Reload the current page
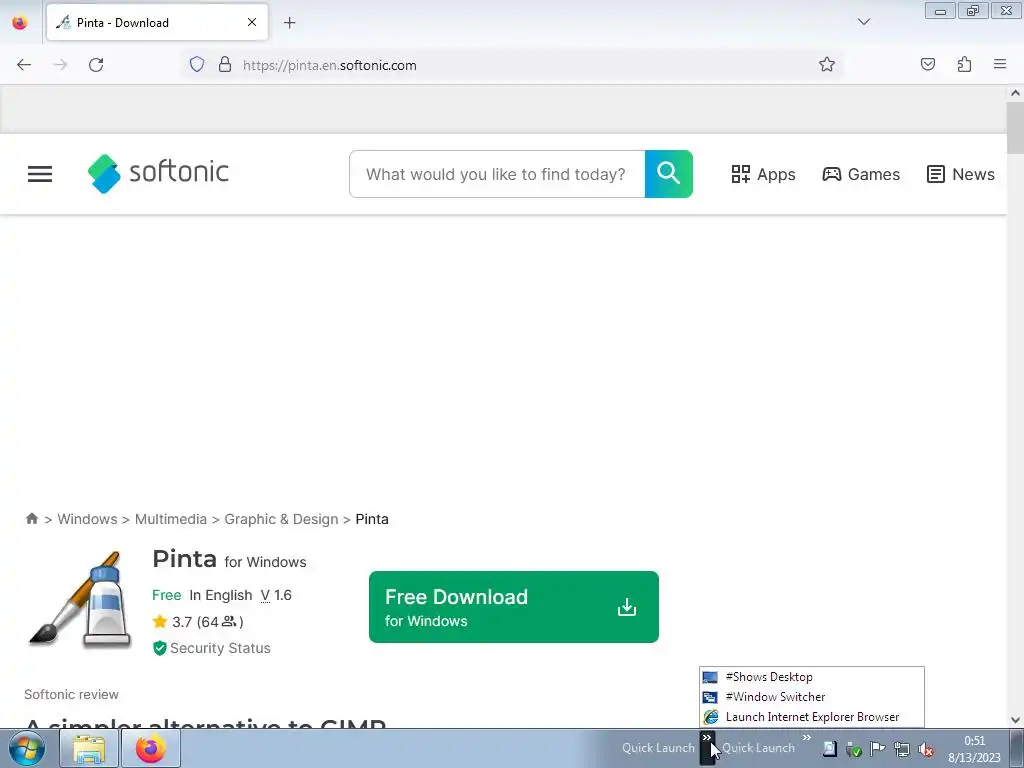 coord(96,65)
